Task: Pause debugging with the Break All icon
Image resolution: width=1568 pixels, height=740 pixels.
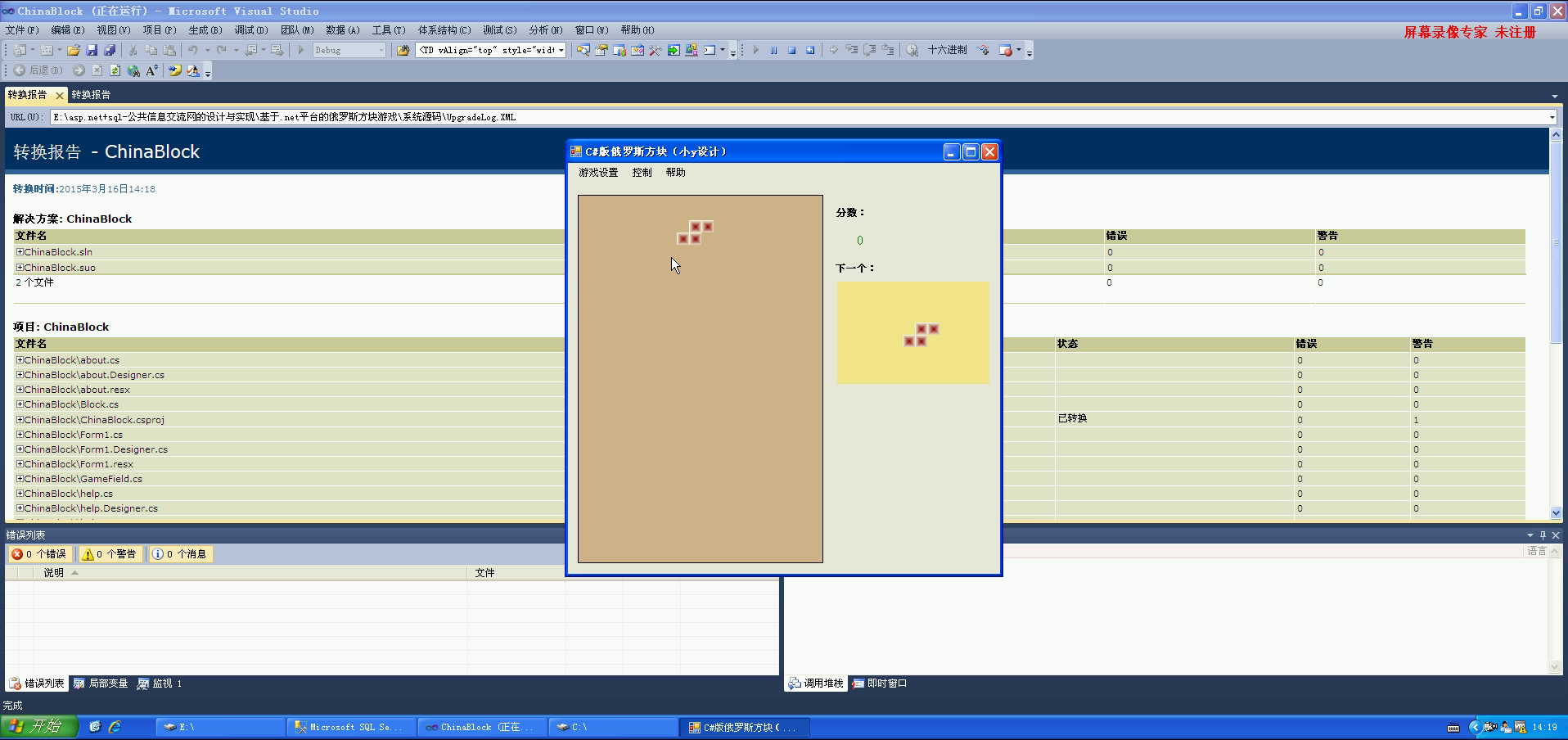Action: point(774,50)
